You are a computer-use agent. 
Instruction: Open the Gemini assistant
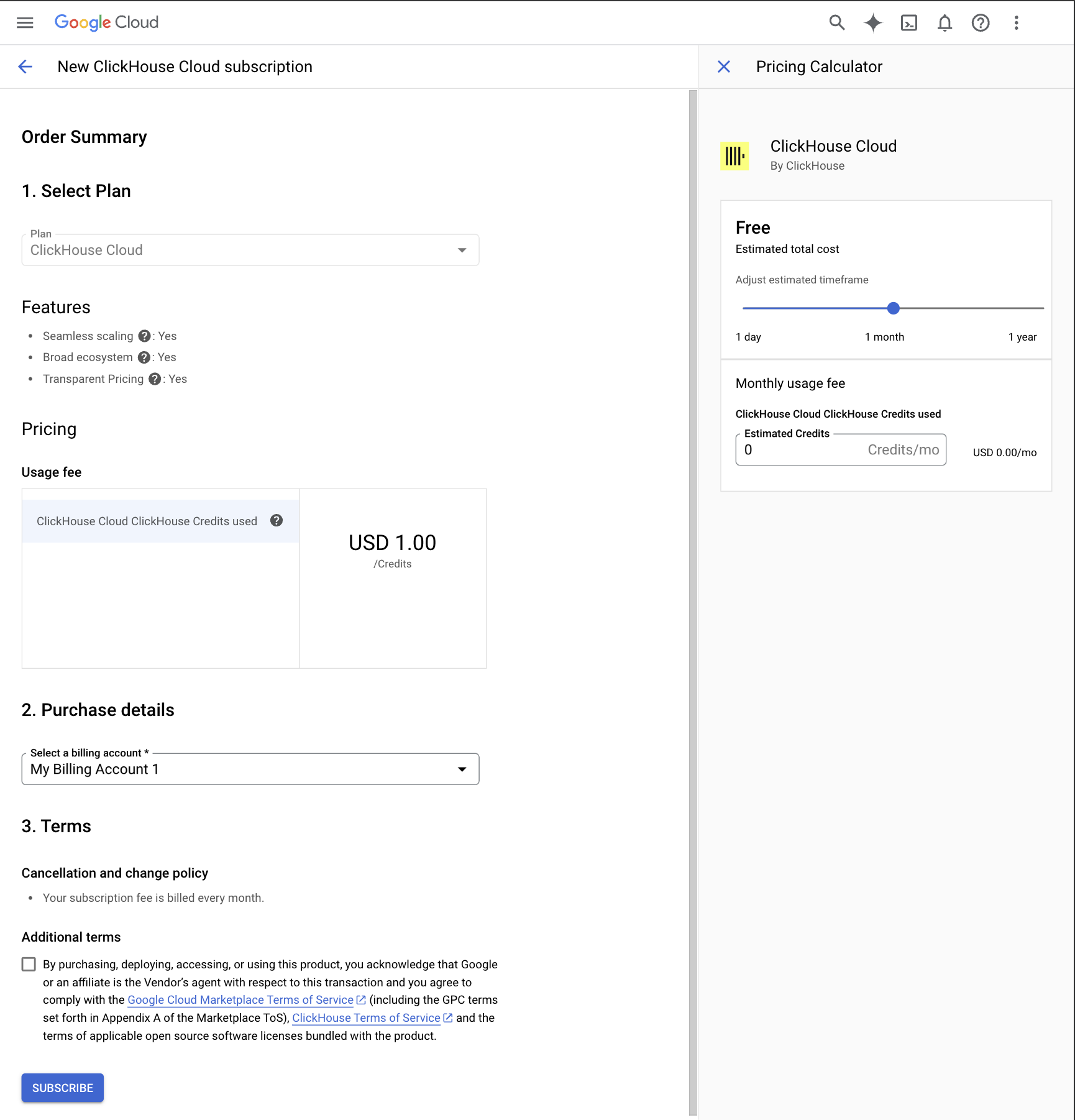(873, 22)
